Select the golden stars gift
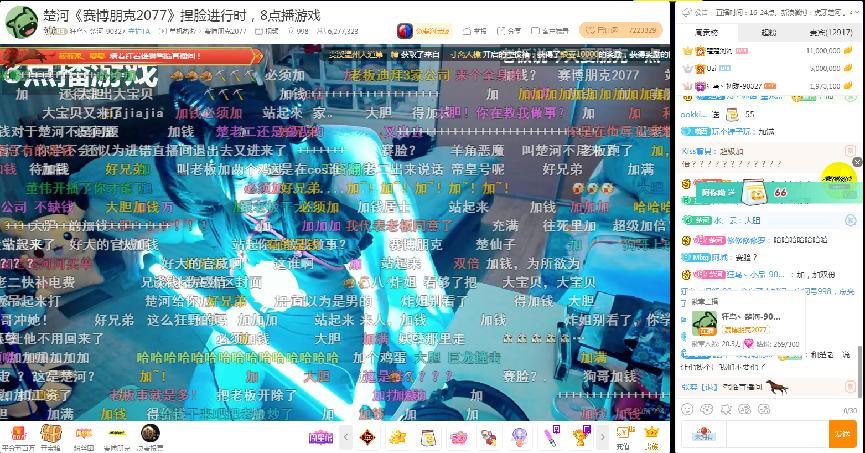 coord(398,438)
